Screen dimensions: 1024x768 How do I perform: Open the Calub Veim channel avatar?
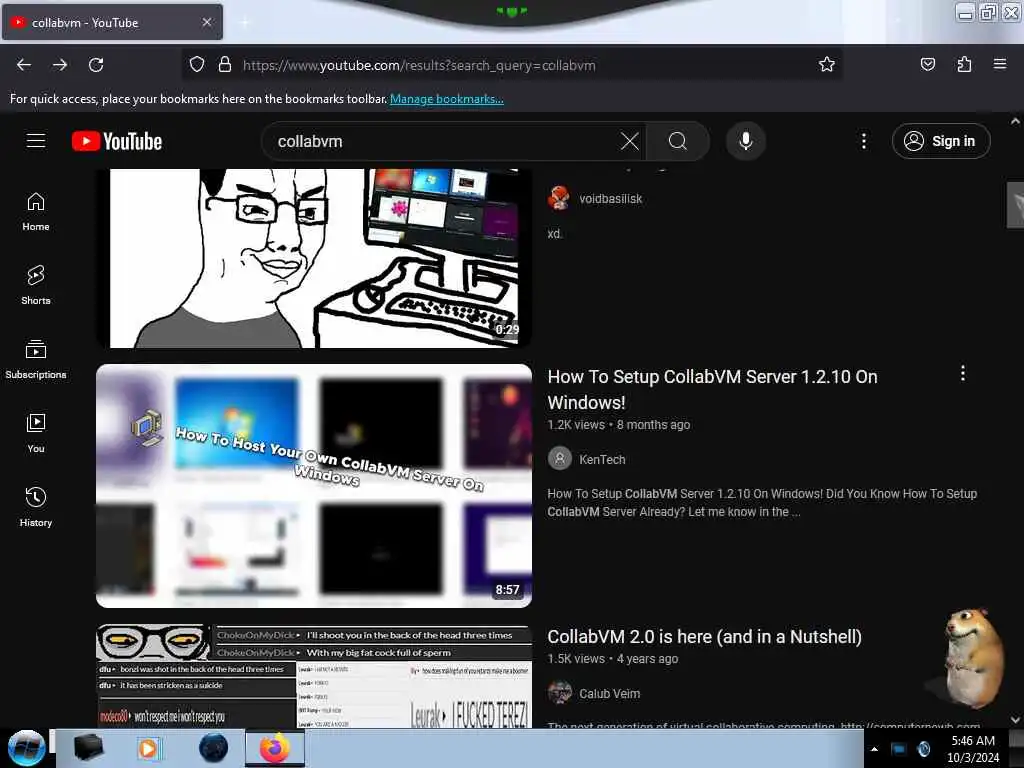point(560,693)
